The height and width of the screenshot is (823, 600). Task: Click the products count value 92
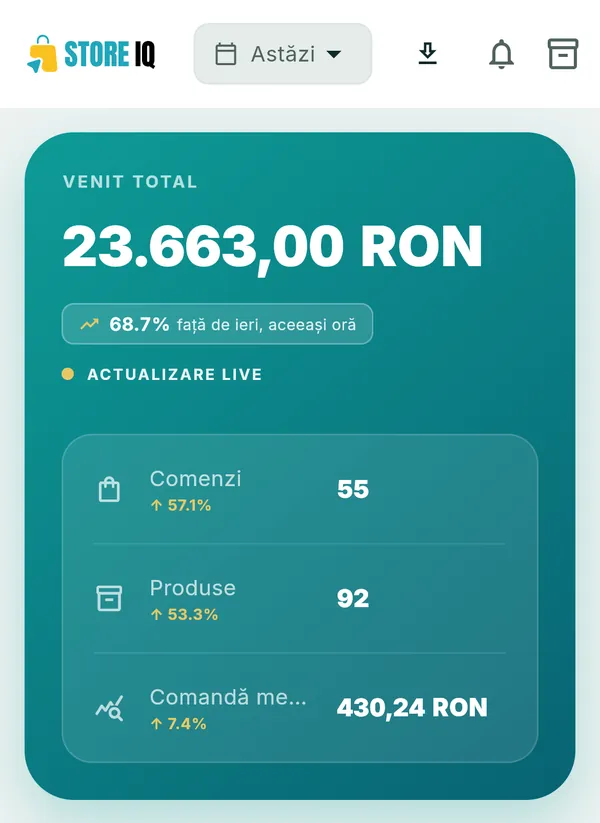353,598
